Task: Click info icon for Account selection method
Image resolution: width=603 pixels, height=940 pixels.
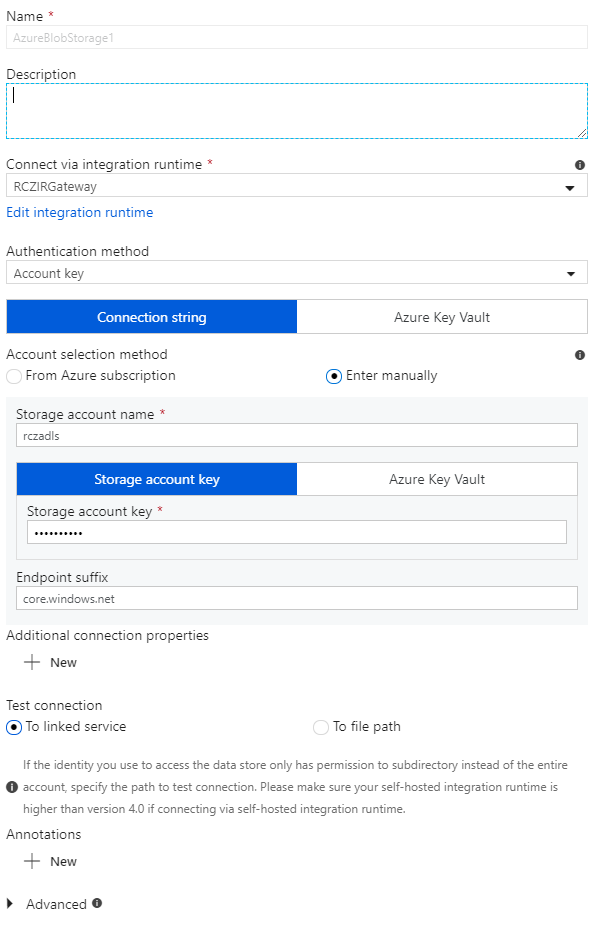Action: point(580,355)
